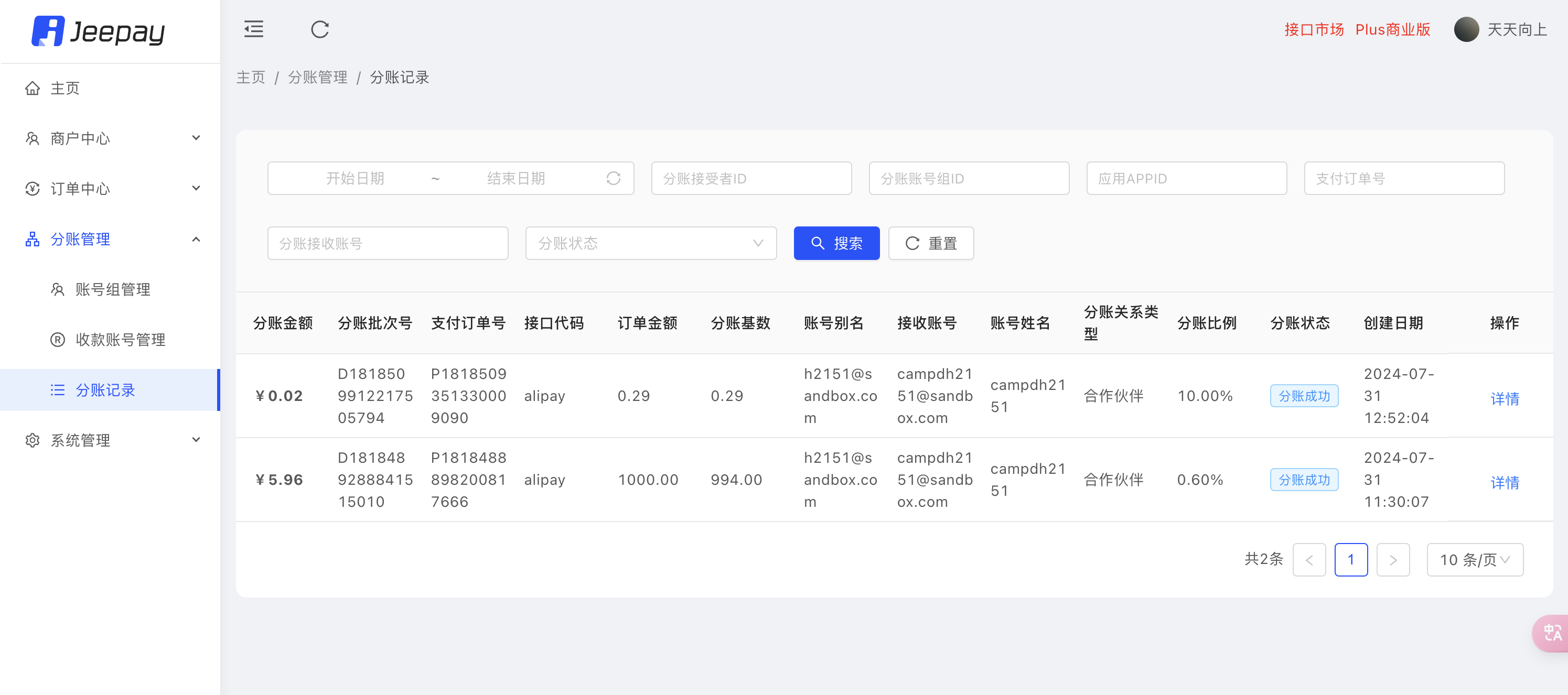Collapse the sidebar menu fold icon
1568x695 pixels.
click(253, 29)
